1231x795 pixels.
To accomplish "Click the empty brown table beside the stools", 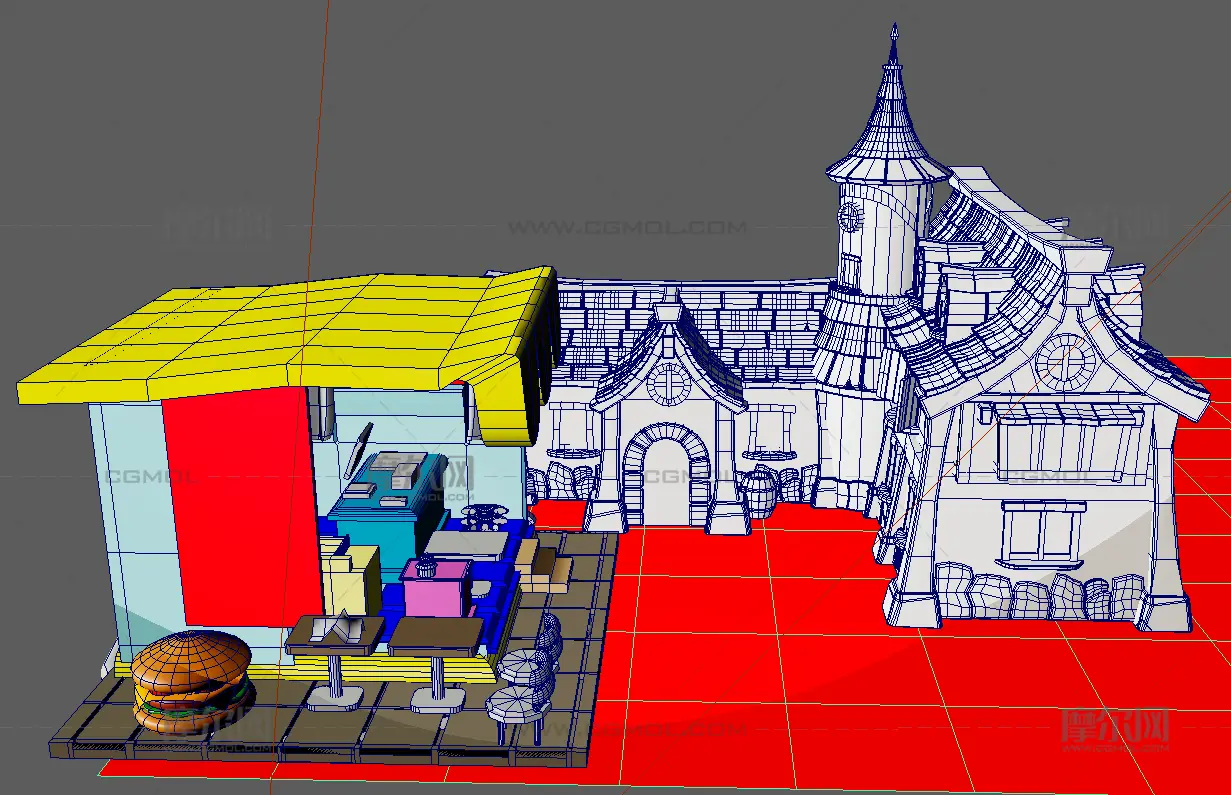I will coord(436,636).
